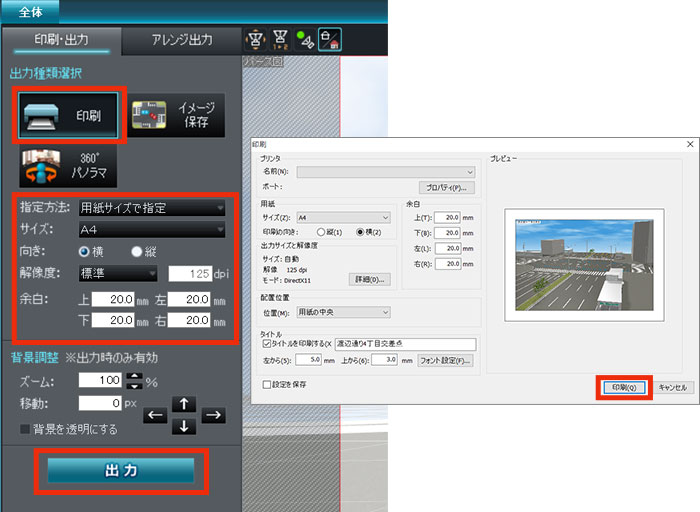Switch to the アレンジ出力 tab

tap(181, 40)
